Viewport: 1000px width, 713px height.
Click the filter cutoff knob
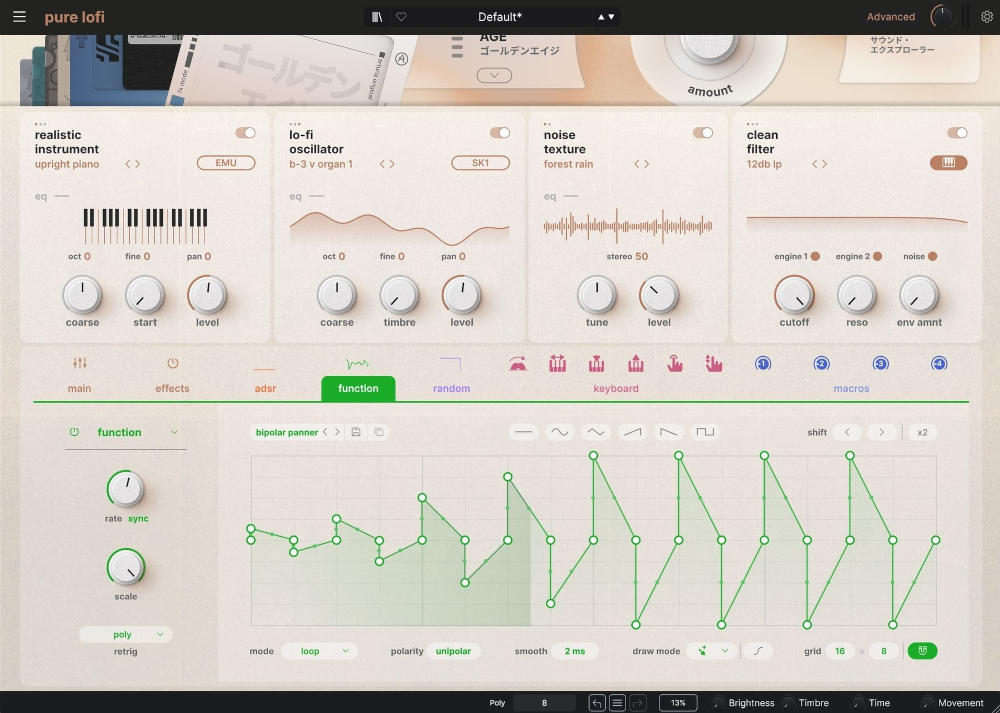tap(794, 296)
